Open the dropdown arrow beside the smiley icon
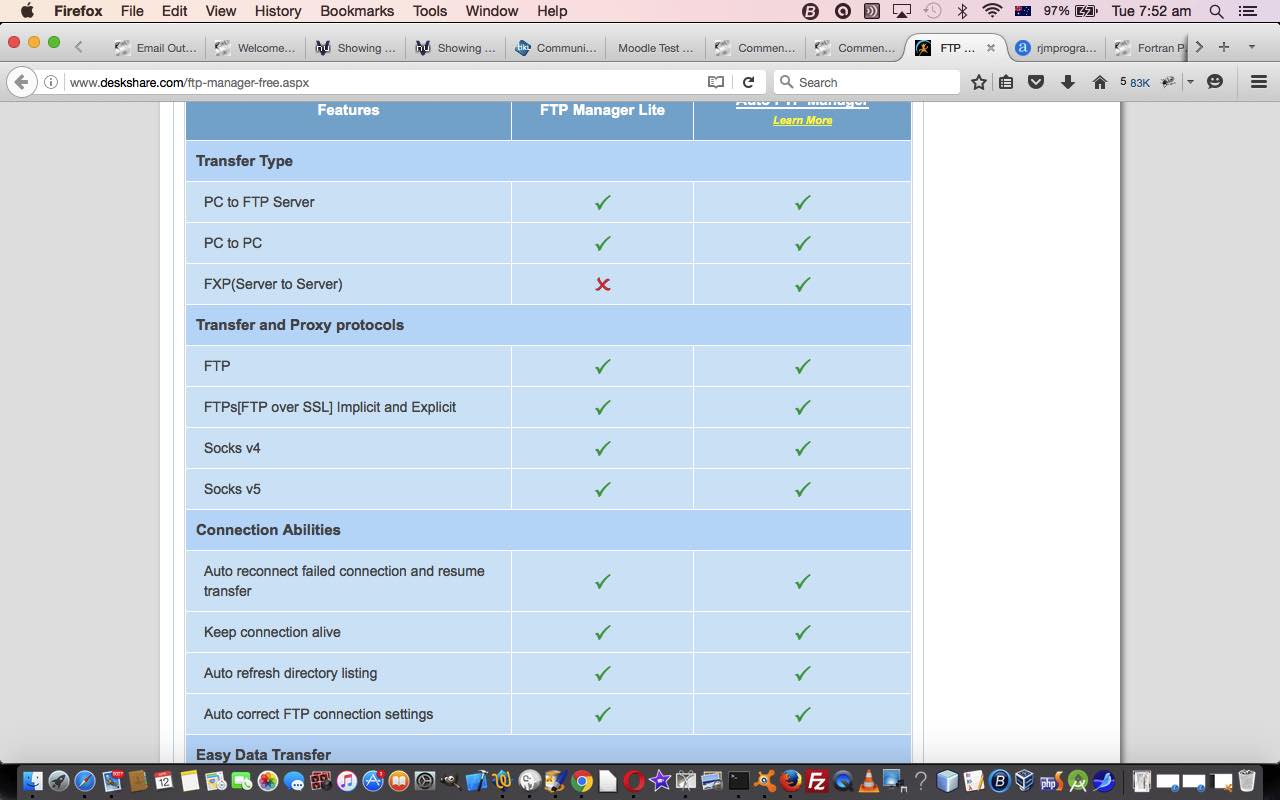 pos(1190,82)
